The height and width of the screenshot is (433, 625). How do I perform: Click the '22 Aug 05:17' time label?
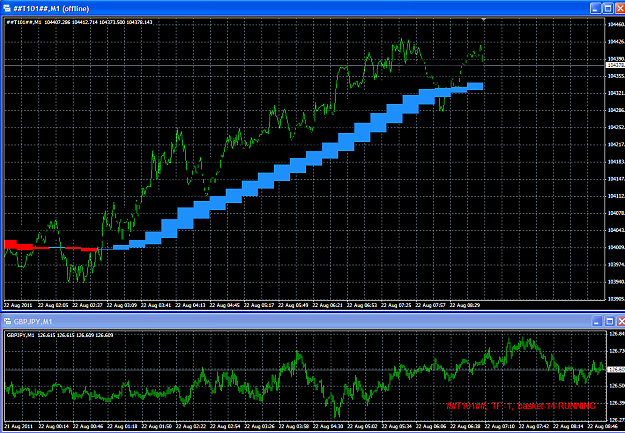click(x=259, y=305)
